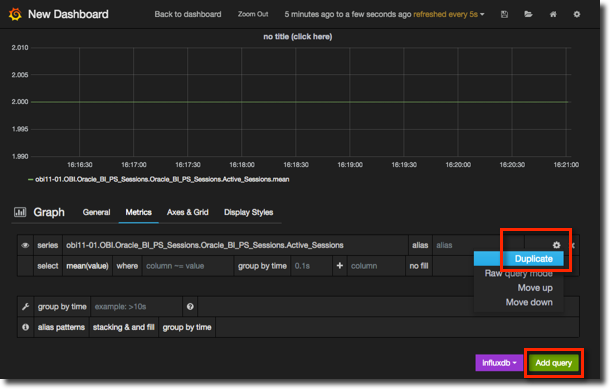Switch to the General tab
This screenshot has width=610, height=389.
coord(96,212)
